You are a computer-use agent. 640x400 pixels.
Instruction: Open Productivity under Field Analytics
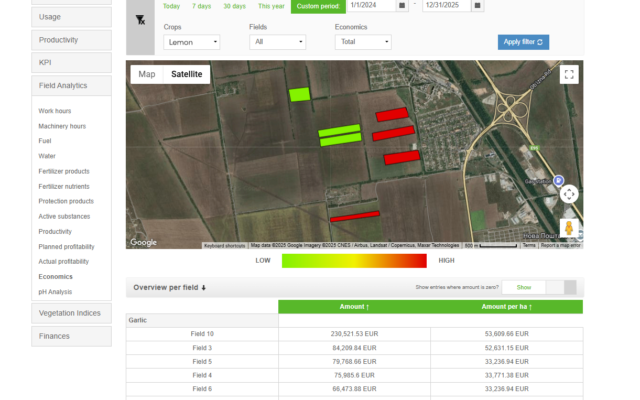55,231
